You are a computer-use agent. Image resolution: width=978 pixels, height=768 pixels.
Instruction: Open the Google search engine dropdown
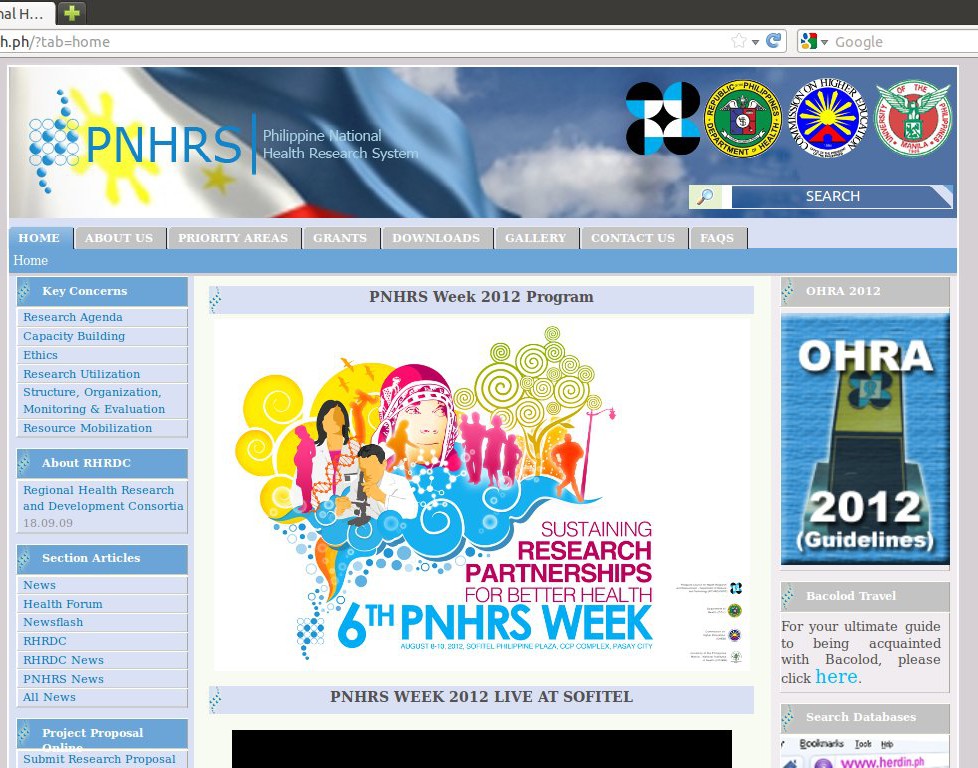814,42
